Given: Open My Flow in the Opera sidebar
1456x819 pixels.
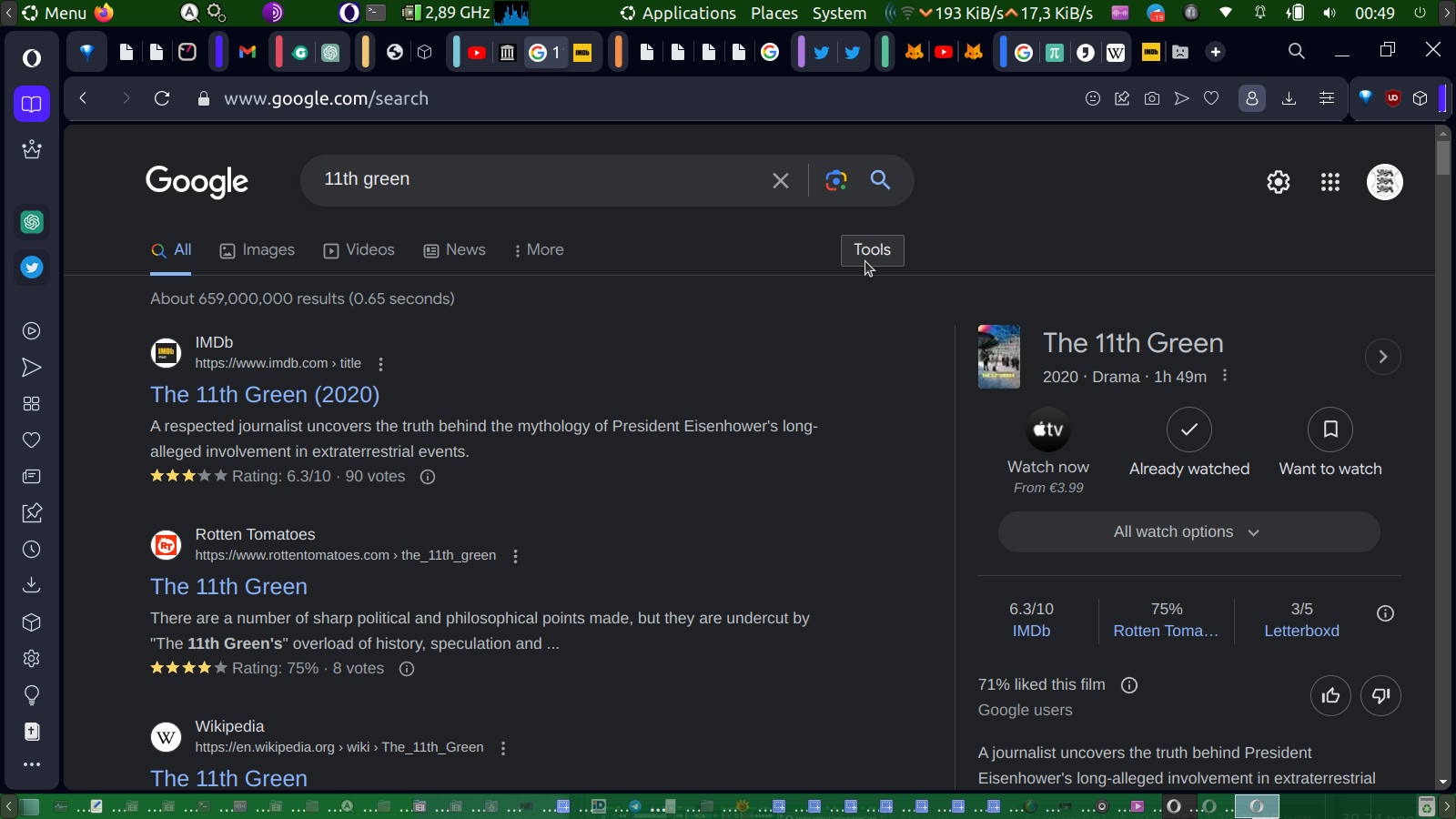Looking at the screenshot, I should coord(32,368).
